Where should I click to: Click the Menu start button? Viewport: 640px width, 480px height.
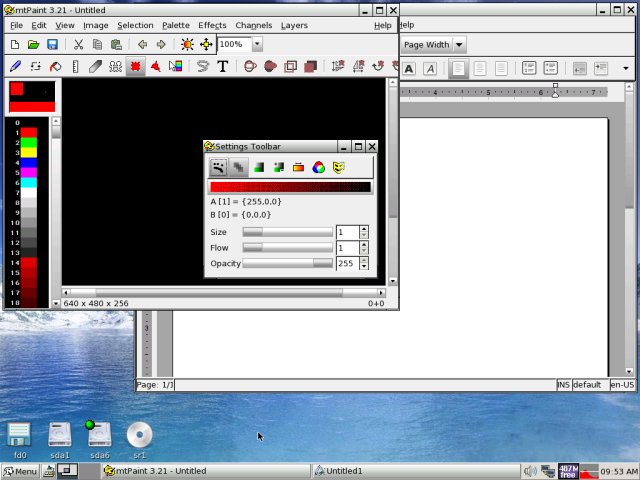[x=20, y=471]
